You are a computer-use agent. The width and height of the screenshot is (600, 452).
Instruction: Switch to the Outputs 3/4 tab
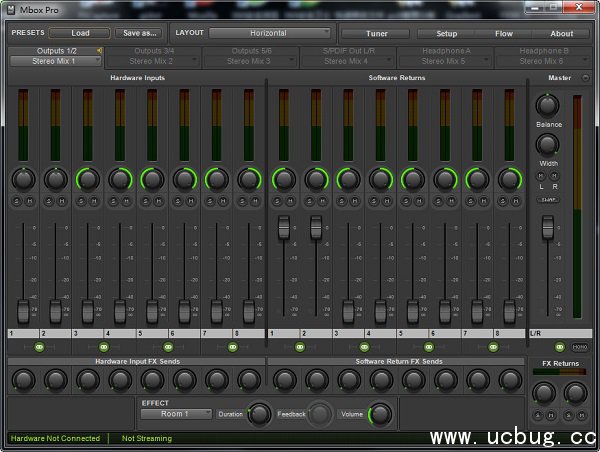[x=153, y=51]
